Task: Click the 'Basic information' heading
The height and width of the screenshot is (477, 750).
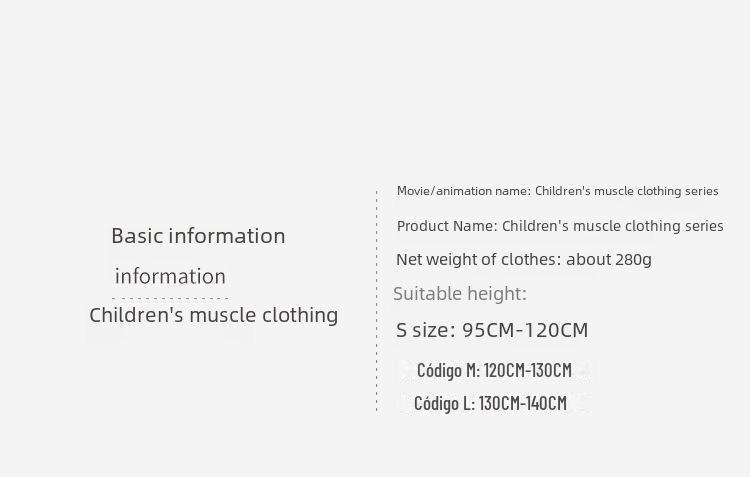Action: [x=199, y=236]
